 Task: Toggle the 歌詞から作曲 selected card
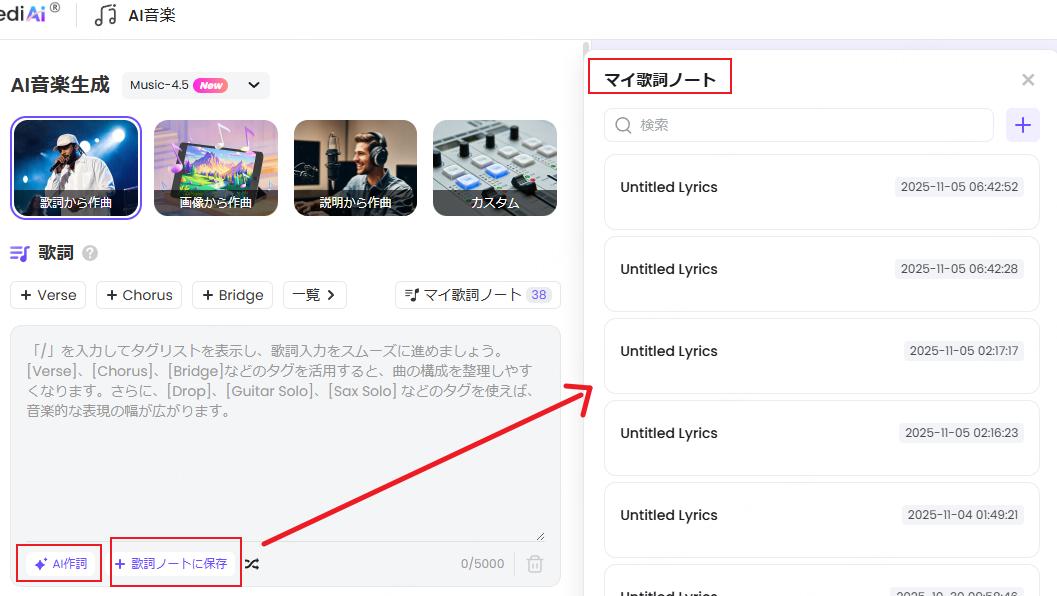coord(76,167)
